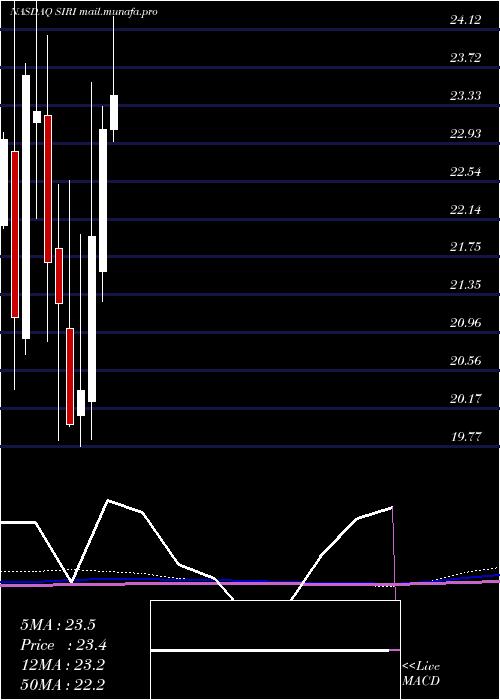The image size is (500, 700).
Task: Click the 20.56 price axis label
Action: click(x=466, y=361)
